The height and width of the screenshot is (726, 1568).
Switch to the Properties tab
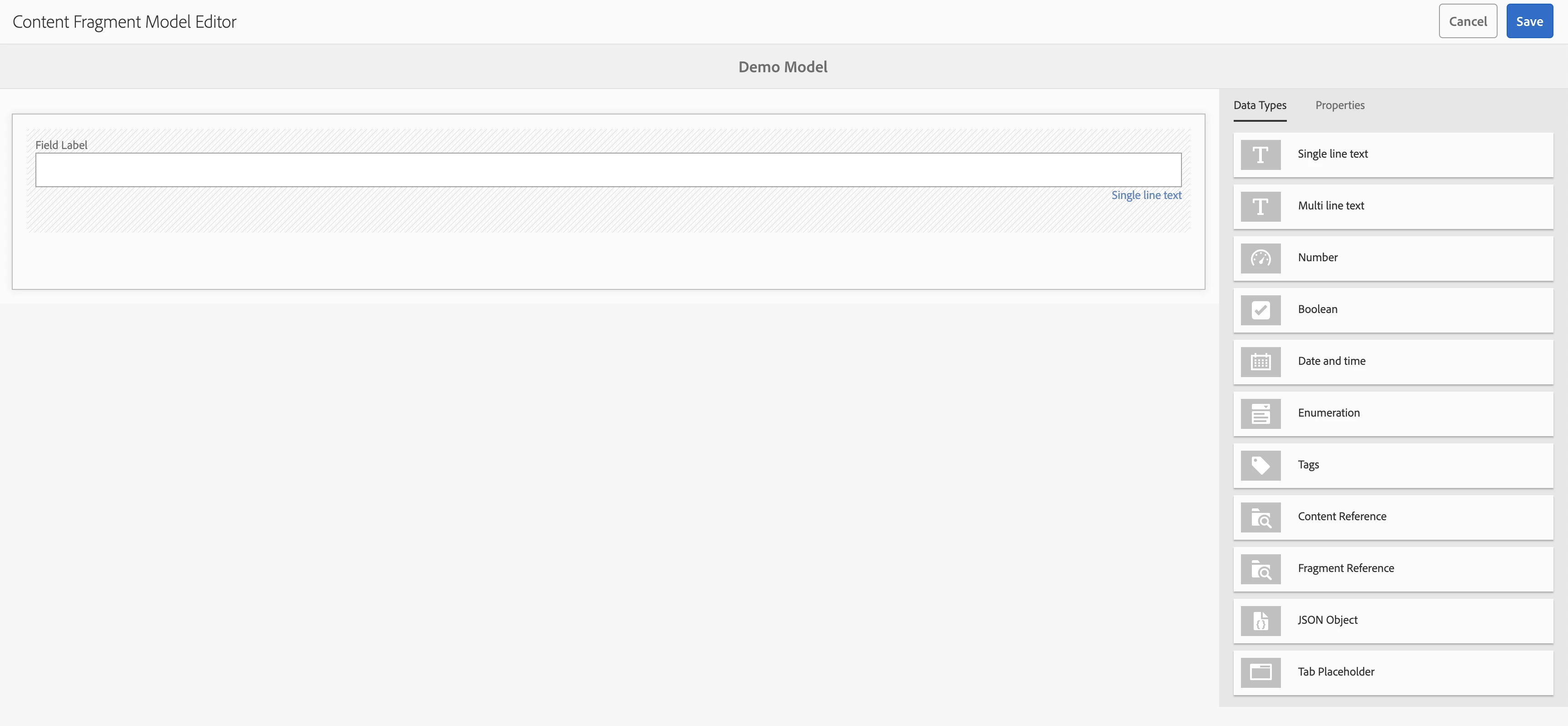[1339, 105]
